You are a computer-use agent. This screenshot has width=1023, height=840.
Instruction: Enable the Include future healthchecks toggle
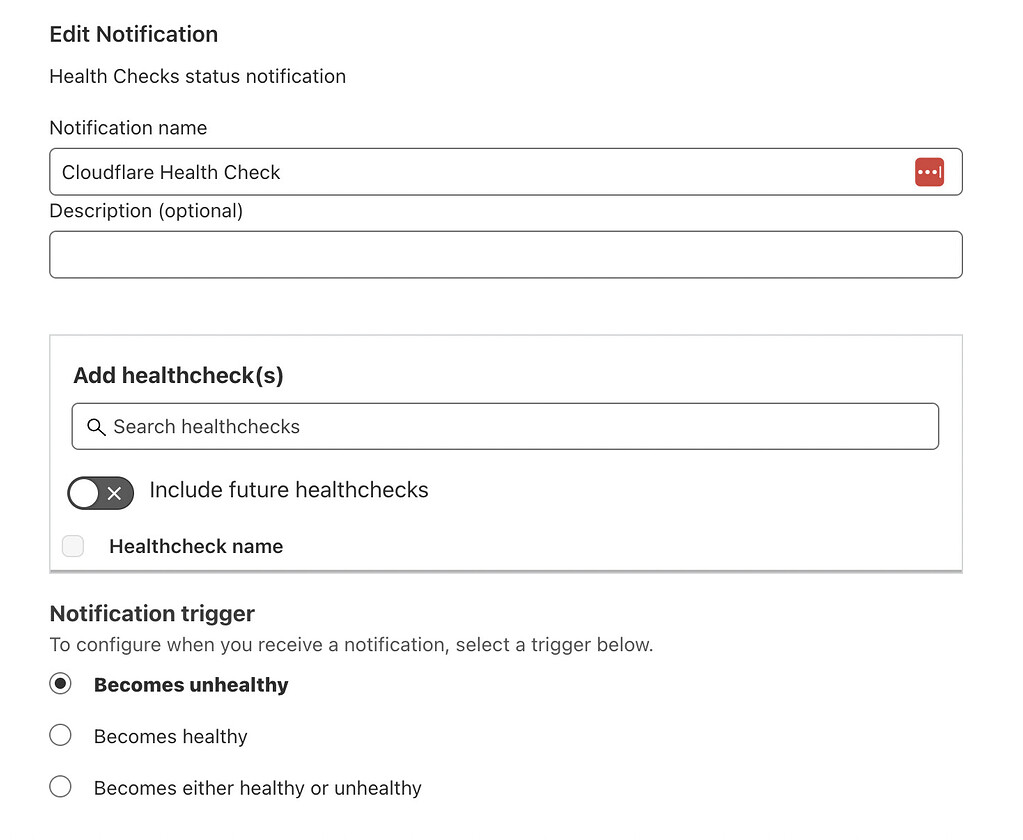coord(100,493)
